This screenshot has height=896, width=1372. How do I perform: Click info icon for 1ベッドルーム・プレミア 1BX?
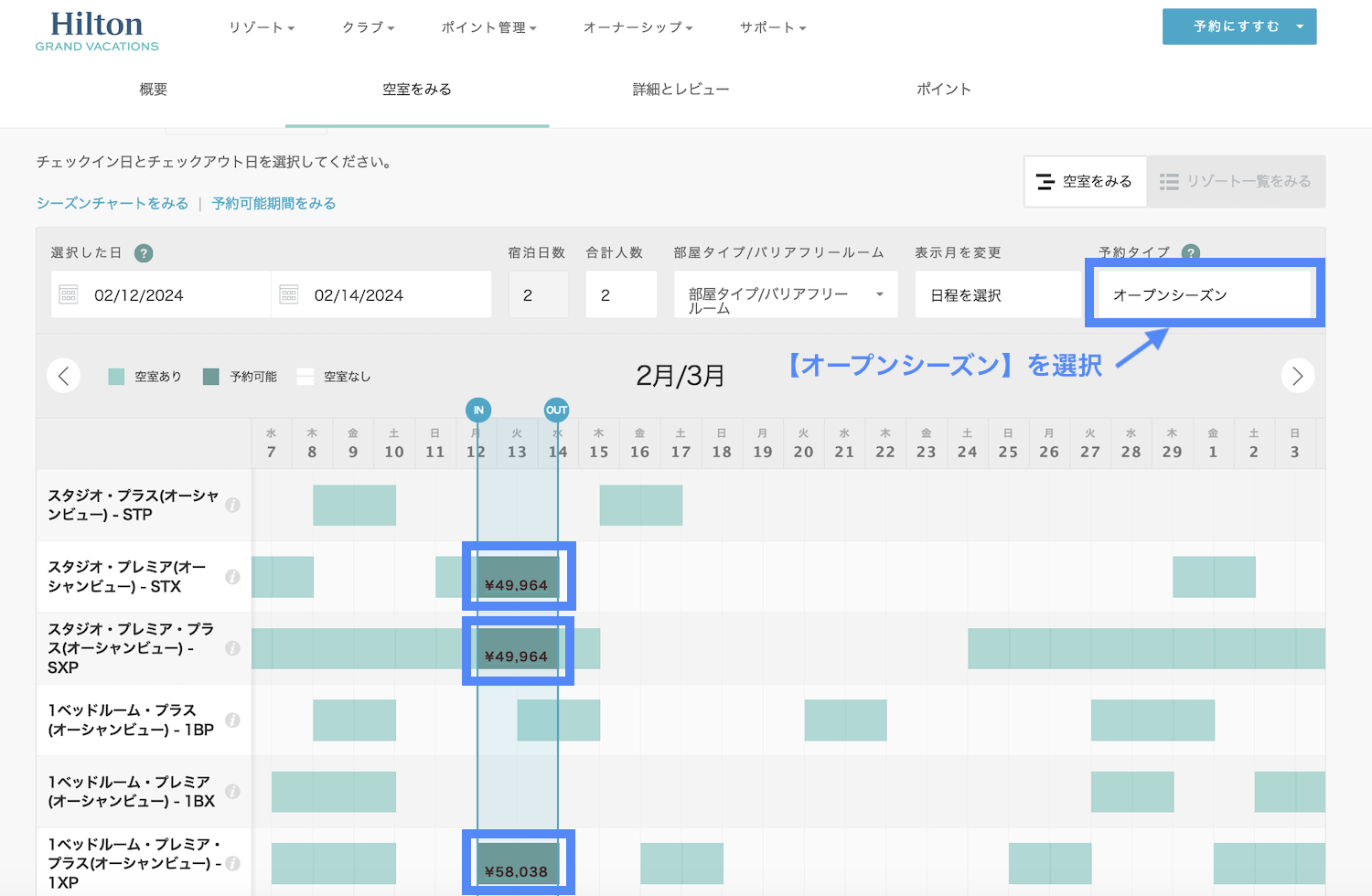tap(232, 792)
